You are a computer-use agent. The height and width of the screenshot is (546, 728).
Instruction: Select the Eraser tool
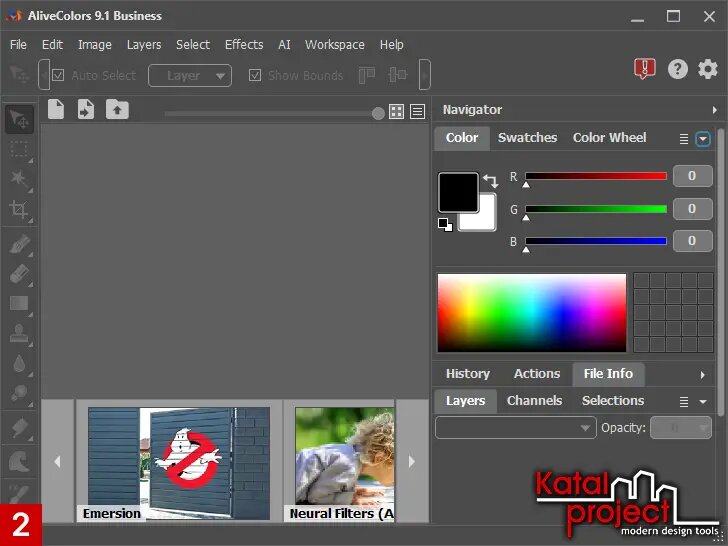click(x=19, y=274)
